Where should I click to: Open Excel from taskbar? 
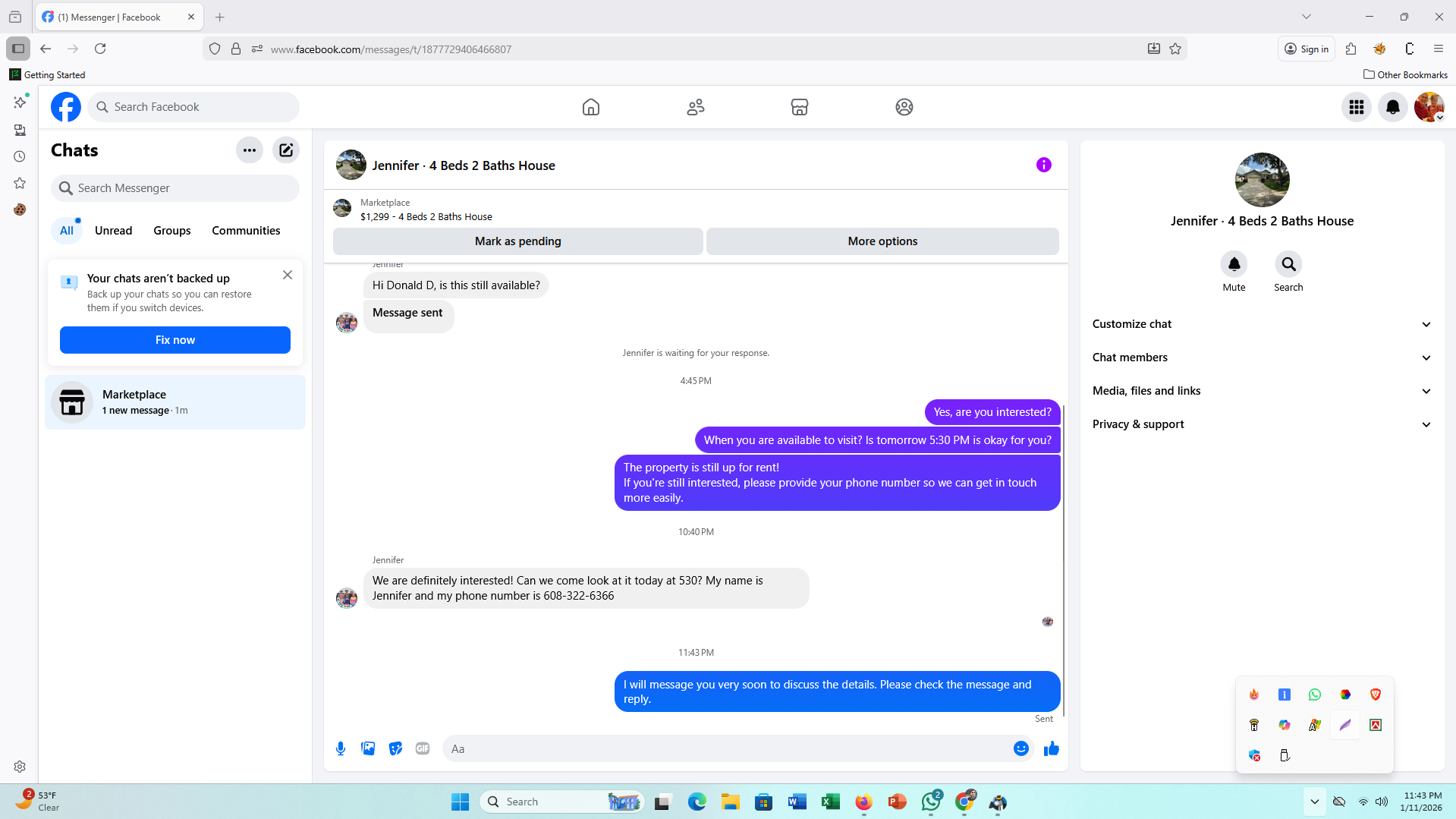pyautogui.click(x=830, y=802)
